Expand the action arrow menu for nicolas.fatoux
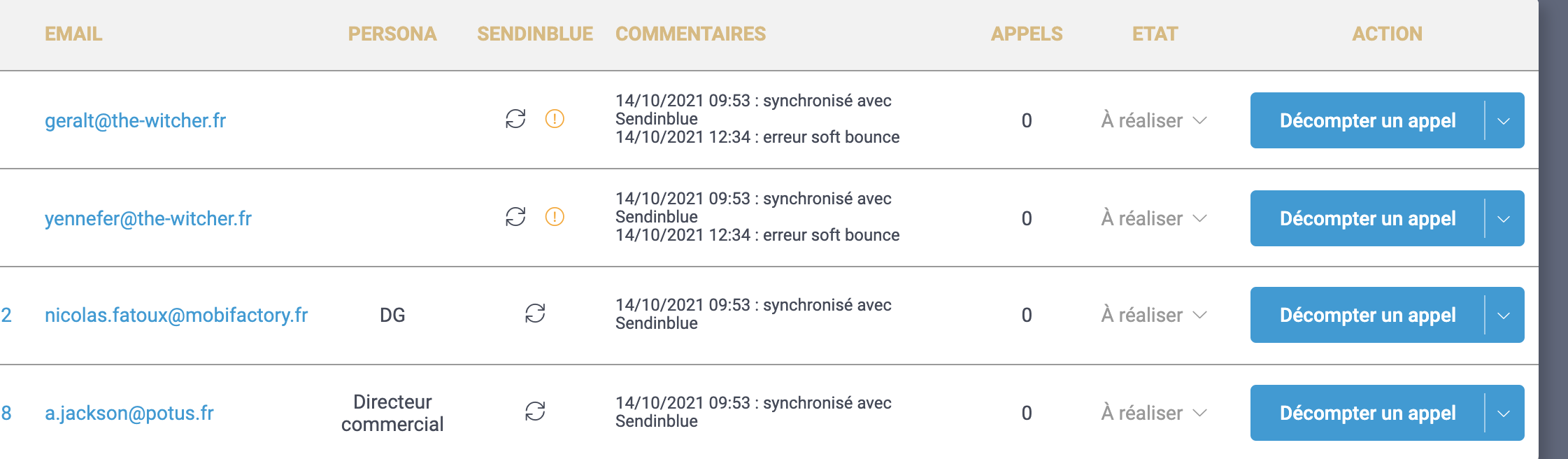Screen dimensions: 1568x459 (1504, 315)
